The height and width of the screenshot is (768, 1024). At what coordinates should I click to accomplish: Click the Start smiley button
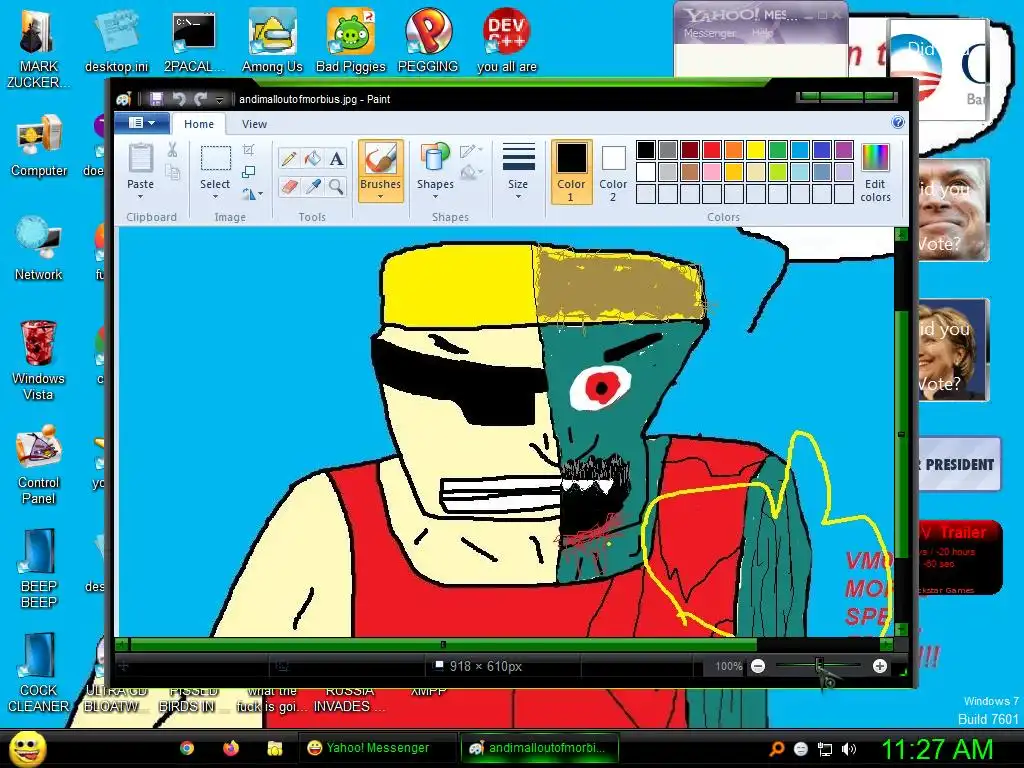tap(27, 748)
